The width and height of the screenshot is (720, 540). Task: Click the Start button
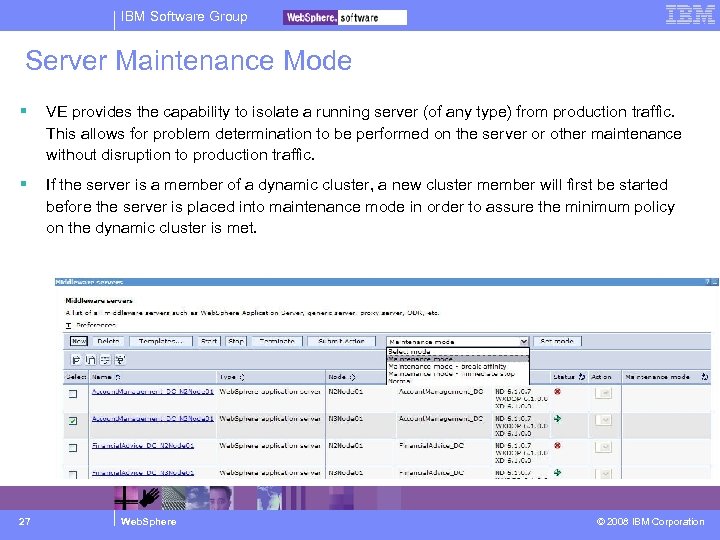click(x=209, y=341)
